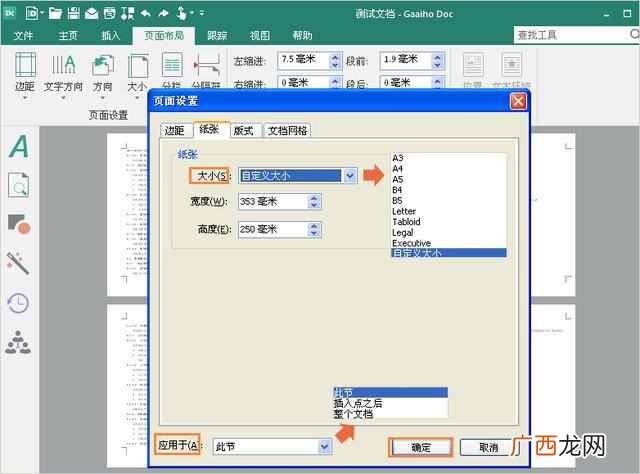Choose Executive in the paper size list

point(449,243)
